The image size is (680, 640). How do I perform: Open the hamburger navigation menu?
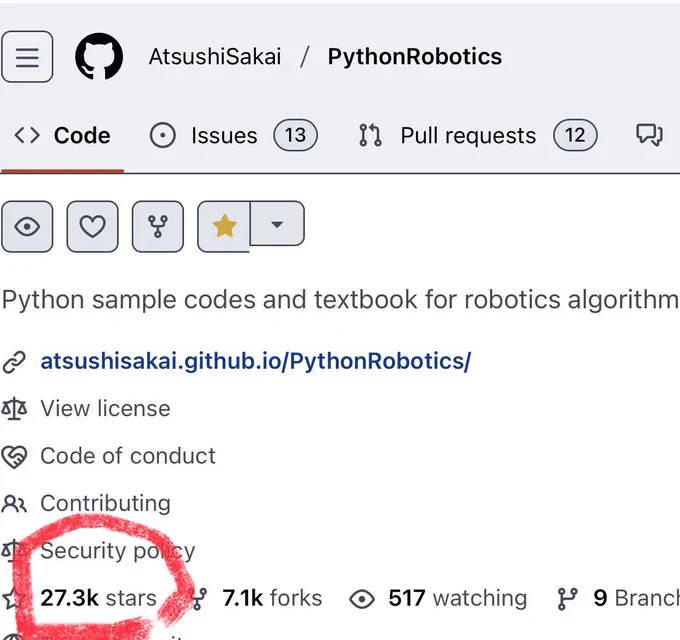click(27, 57)
